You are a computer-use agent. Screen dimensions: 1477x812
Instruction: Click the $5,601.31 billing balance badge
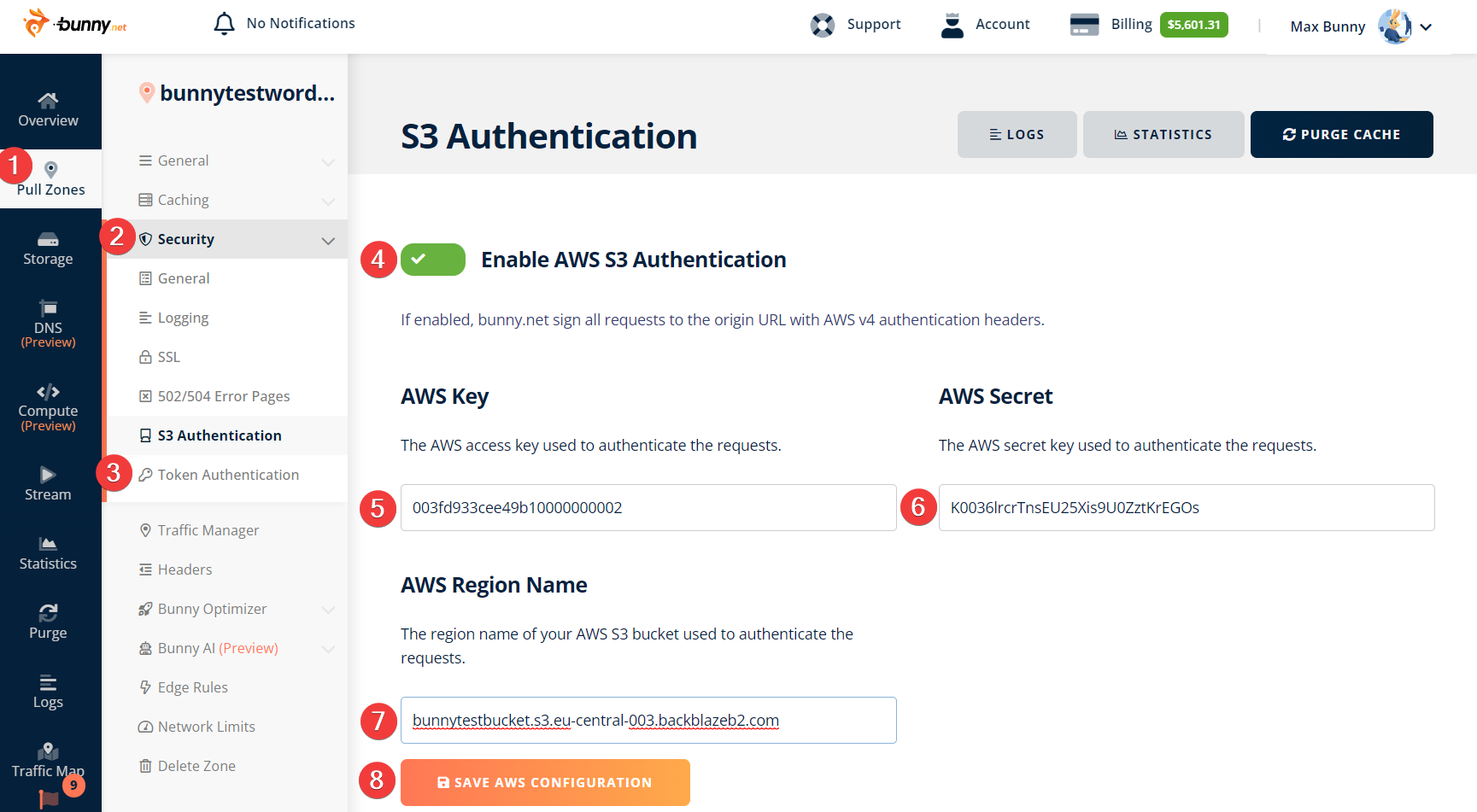(x=1193, y=25)
